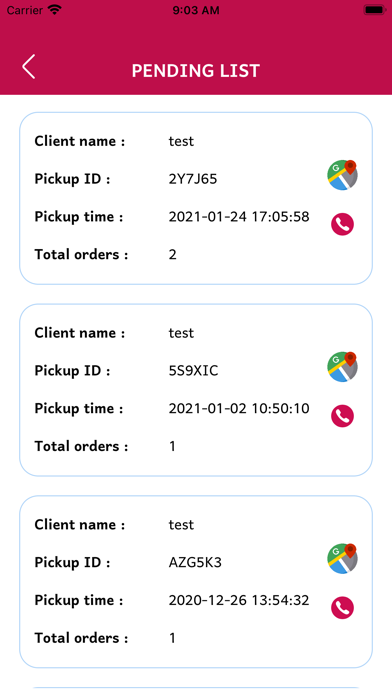This screenshot has height=696, width=392.
Task: Call client for pickup 5S9XIC
Action: (342, 416)
